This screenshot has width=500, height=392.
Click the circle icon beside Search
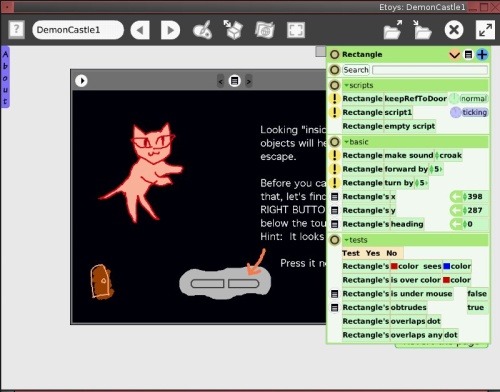pyautogui.click(x=335, y=70)
